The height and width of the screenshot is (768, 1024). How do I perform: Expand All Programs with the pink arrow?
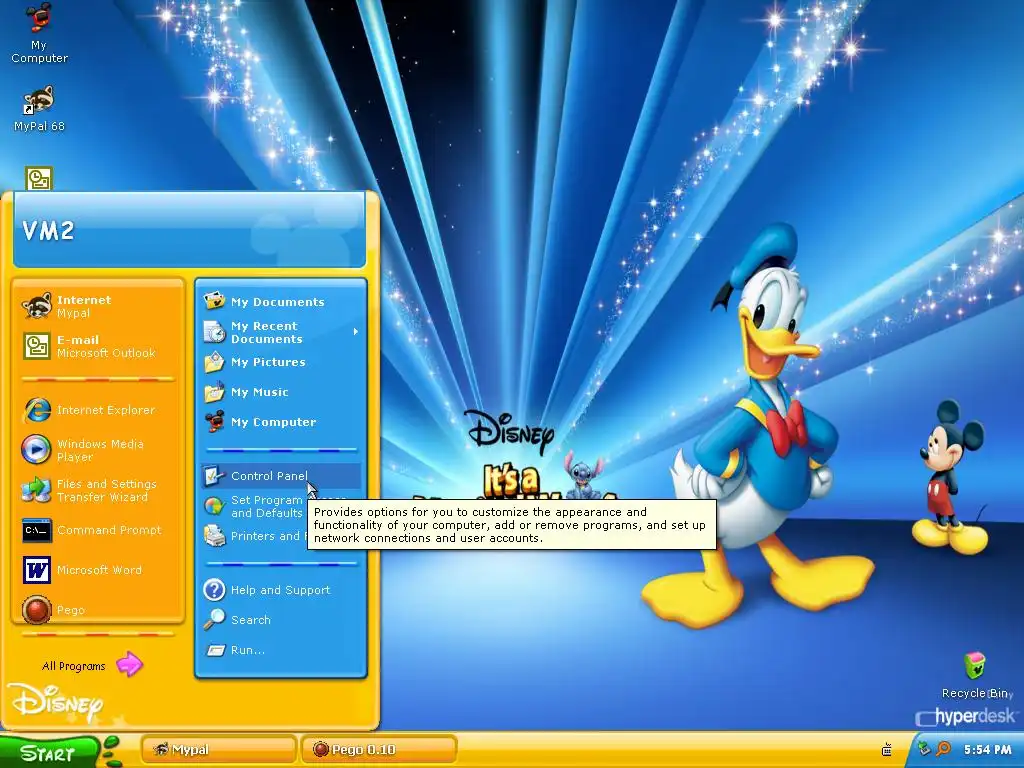(x=129, y=665)
